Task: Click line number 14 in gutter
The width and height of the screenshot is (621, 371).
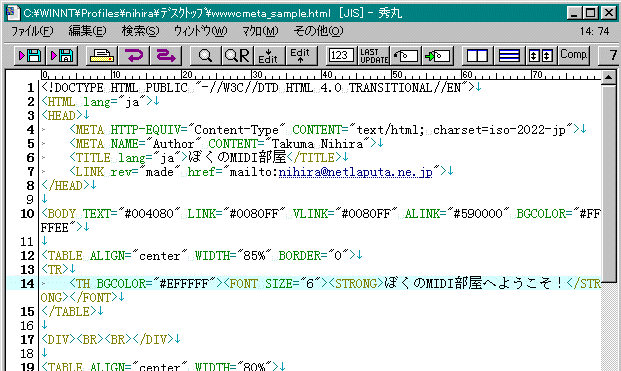Action: click(27, 283)
